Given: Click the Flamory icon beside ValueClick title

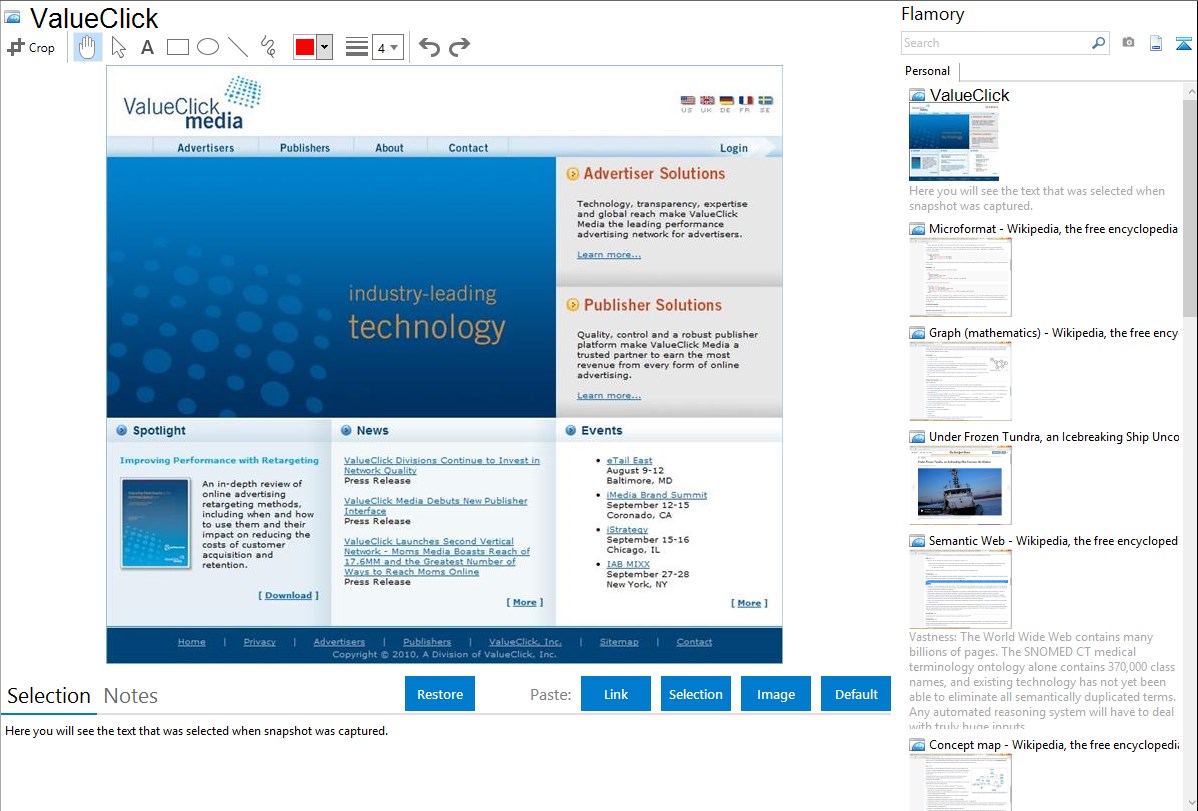Looking at the screenshot, I should [x=12, y=18].
